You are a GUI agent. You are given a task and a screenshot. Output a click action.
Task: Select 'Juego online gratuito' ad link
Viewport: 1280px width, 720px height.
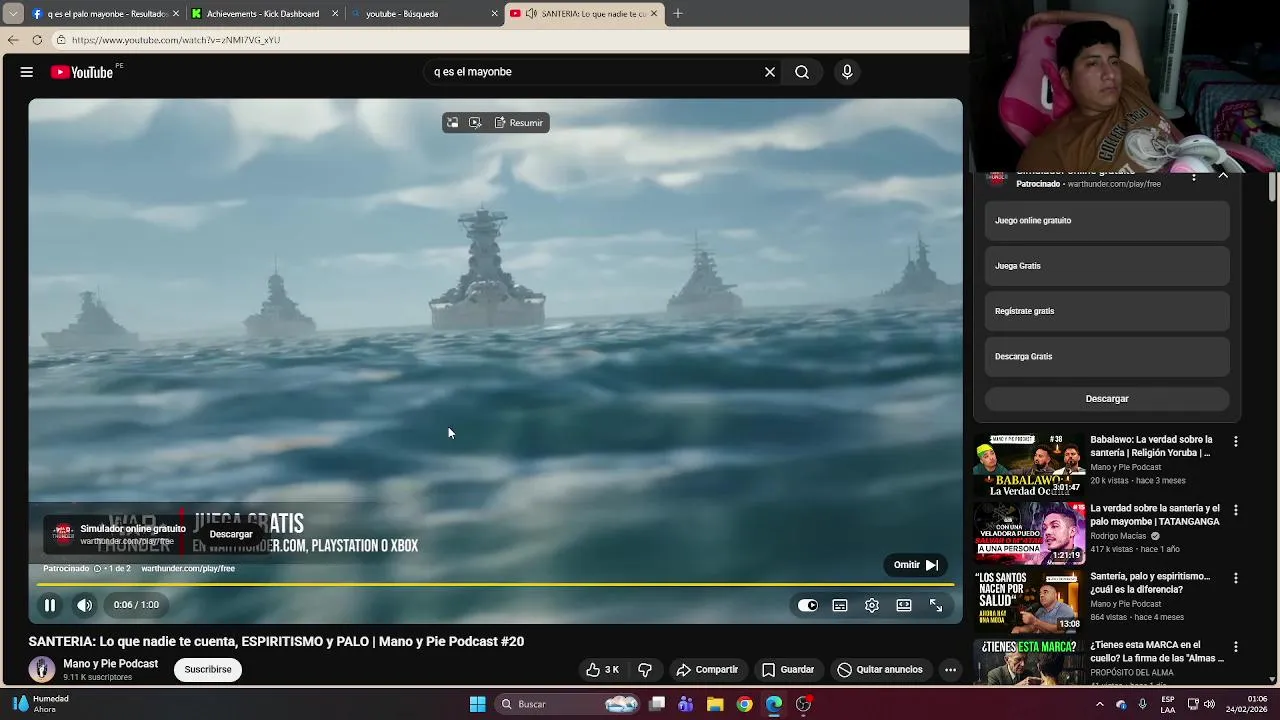point(1107,221)
